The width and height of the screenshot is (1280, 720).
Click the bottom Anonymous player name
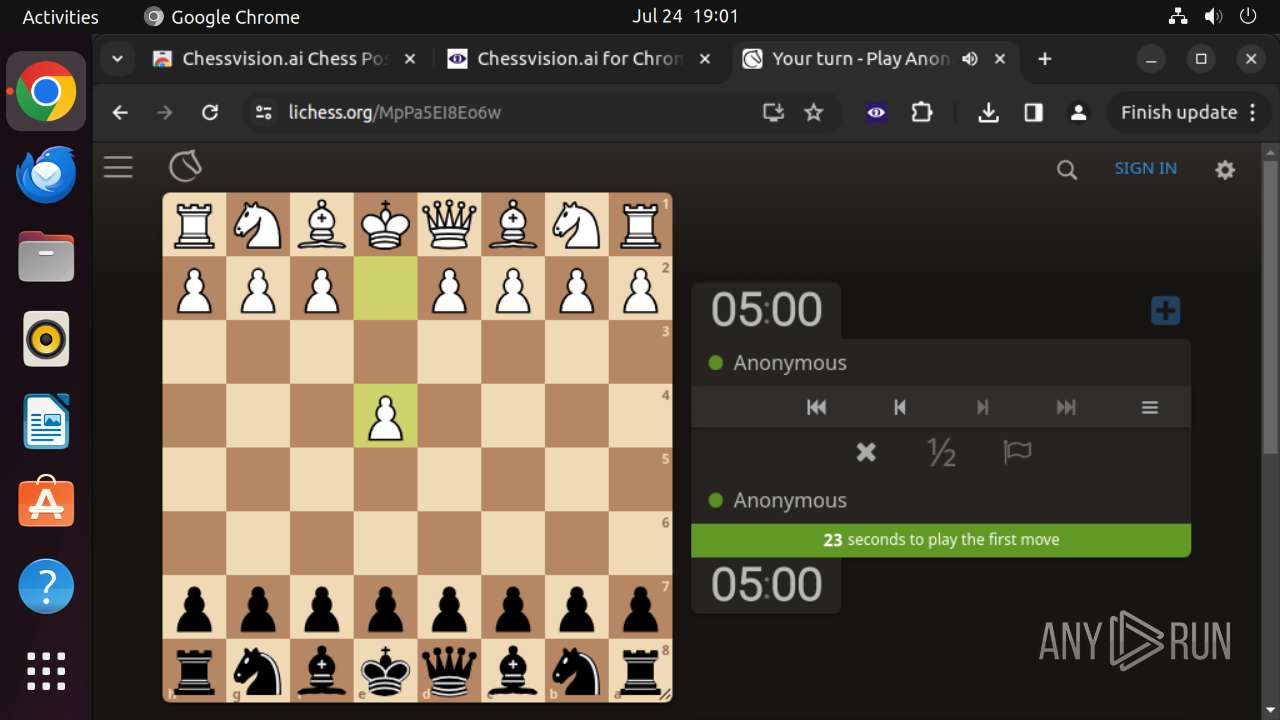pos(790,501)
